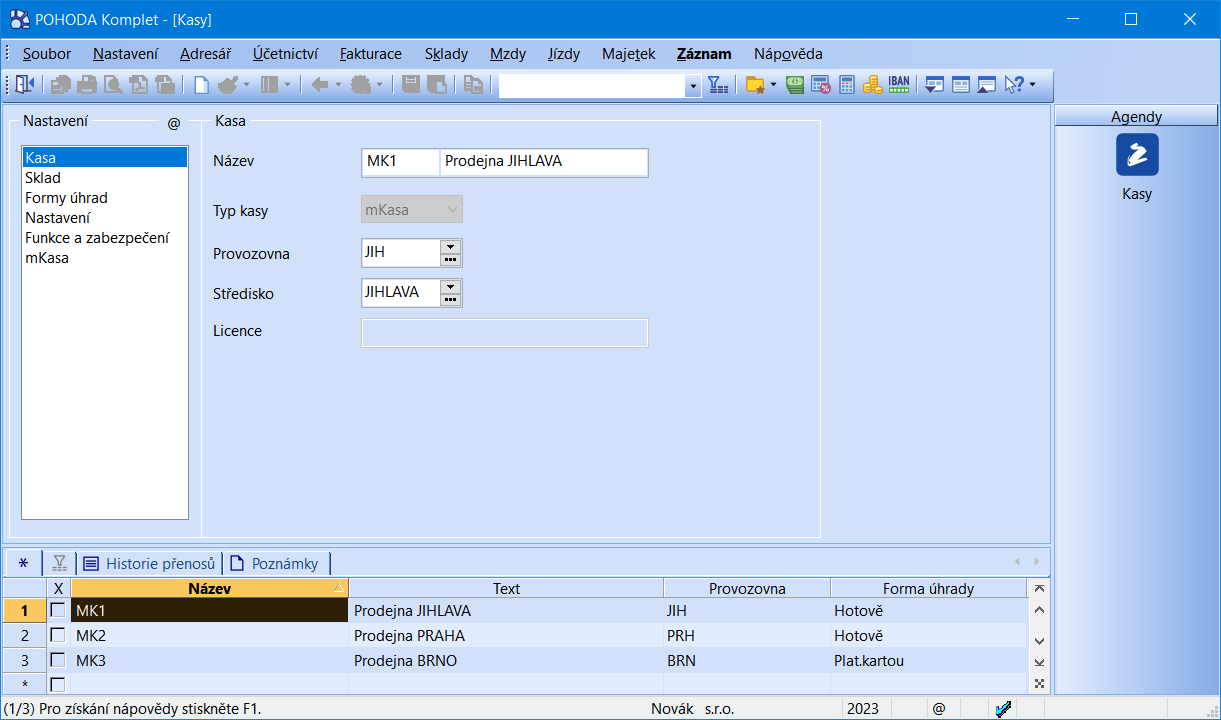Click the middle window panel layout icon
1221x720 pixels.
[x=960, y=85]
